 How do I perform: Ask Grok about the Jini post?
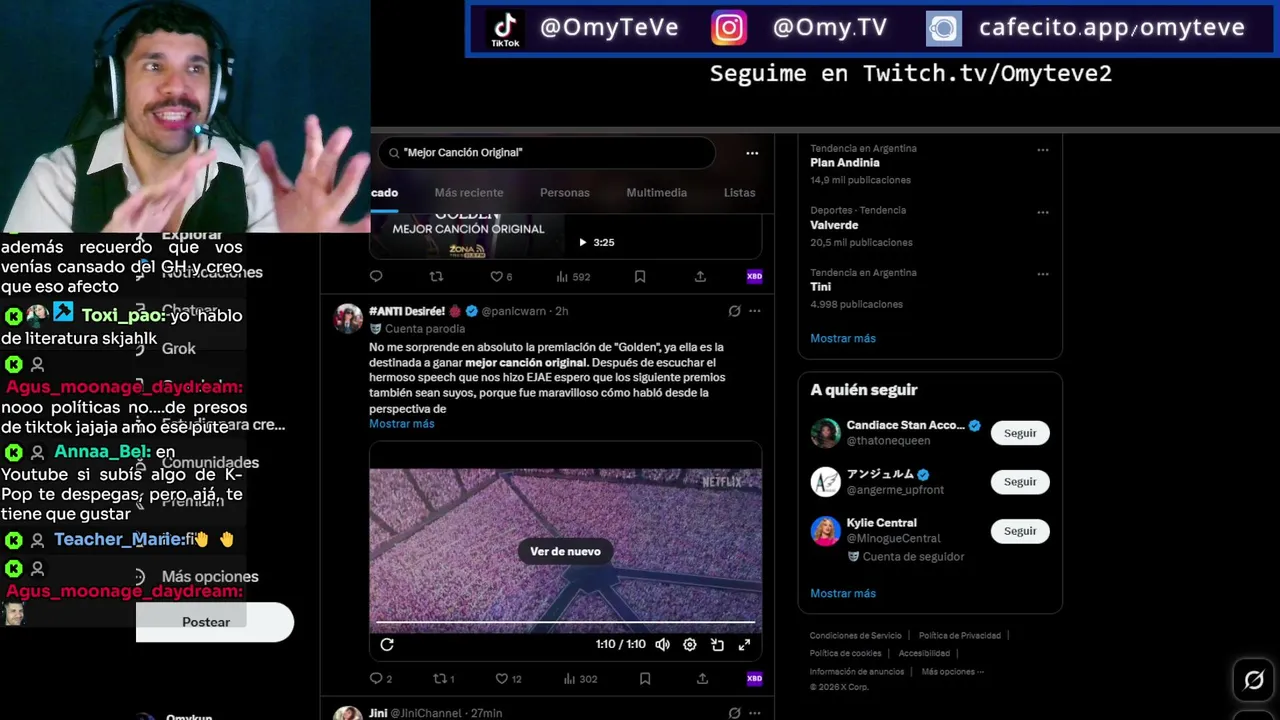[x=734, y=713]
